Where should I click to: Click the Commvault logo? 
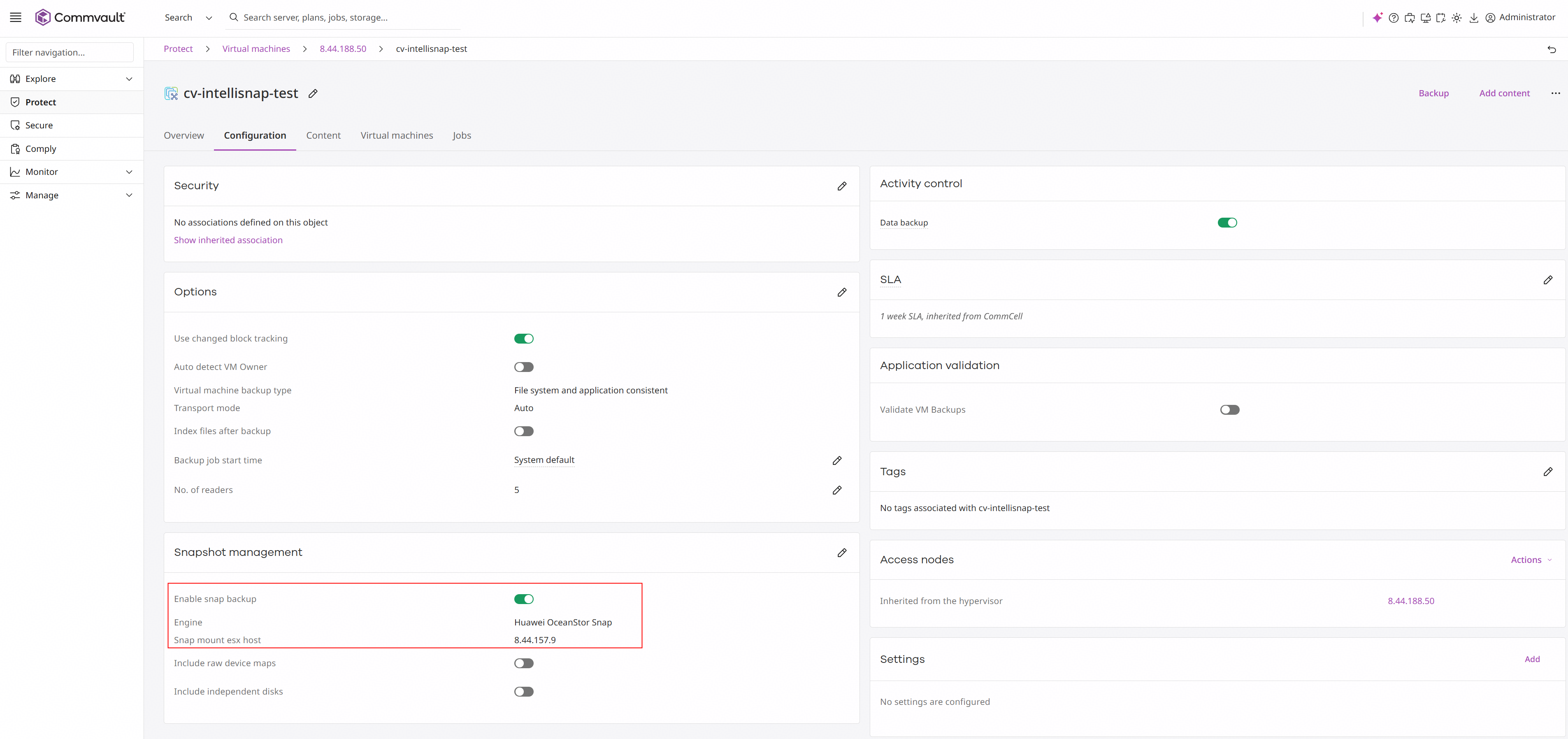[x=80, y=18]
